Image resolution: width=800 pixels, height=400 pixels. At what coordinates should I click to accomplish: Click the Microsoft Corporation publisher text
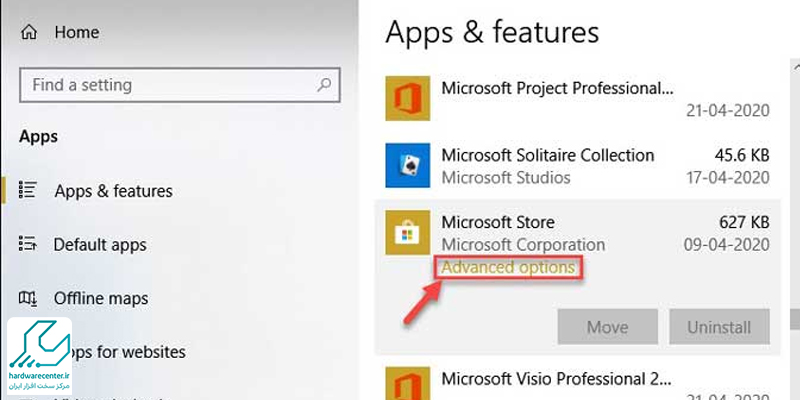coord(523,244)
